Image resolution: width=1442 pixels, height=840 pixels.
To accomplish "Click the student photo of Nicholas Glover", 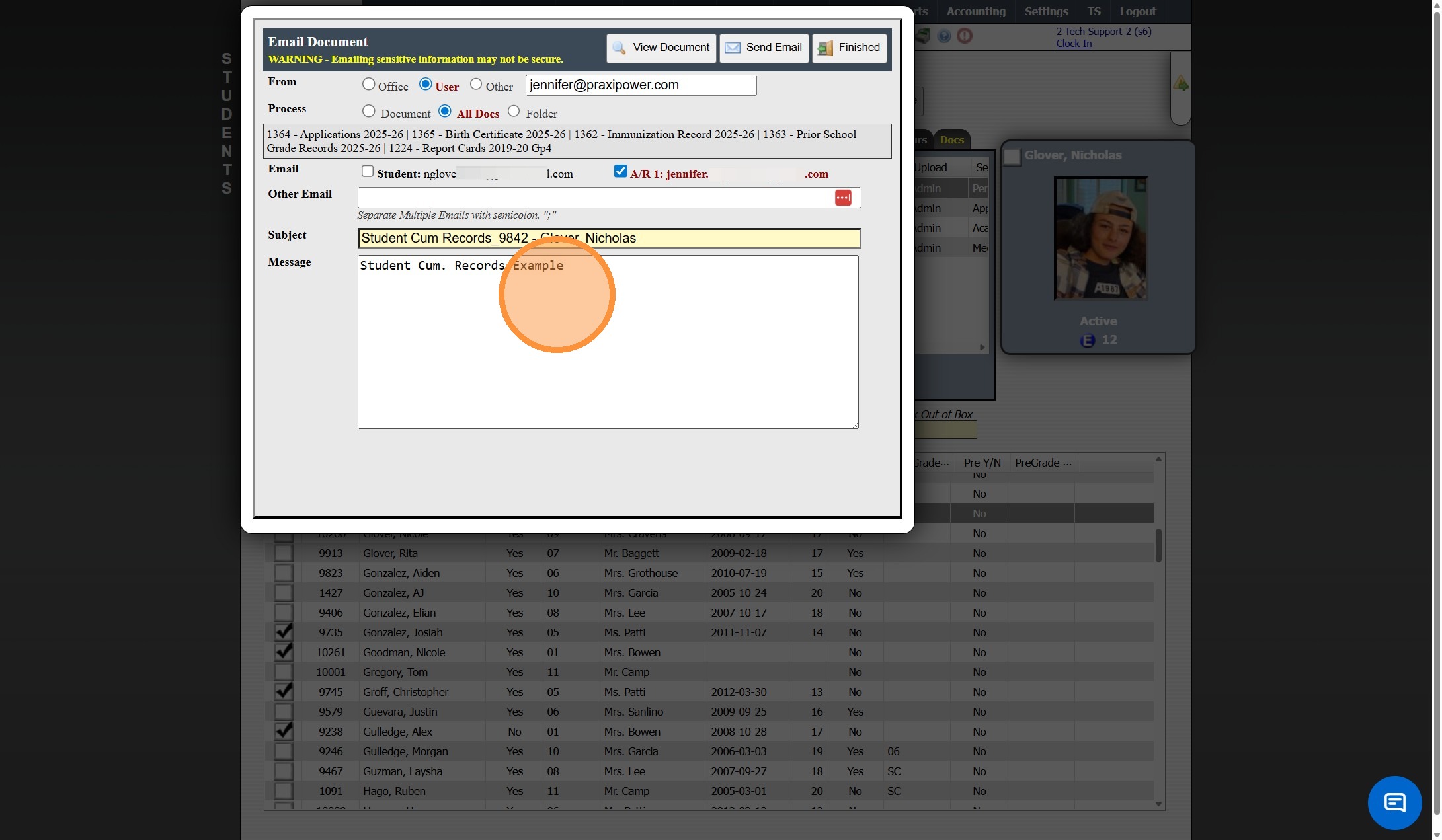I will pos(1100,239).
